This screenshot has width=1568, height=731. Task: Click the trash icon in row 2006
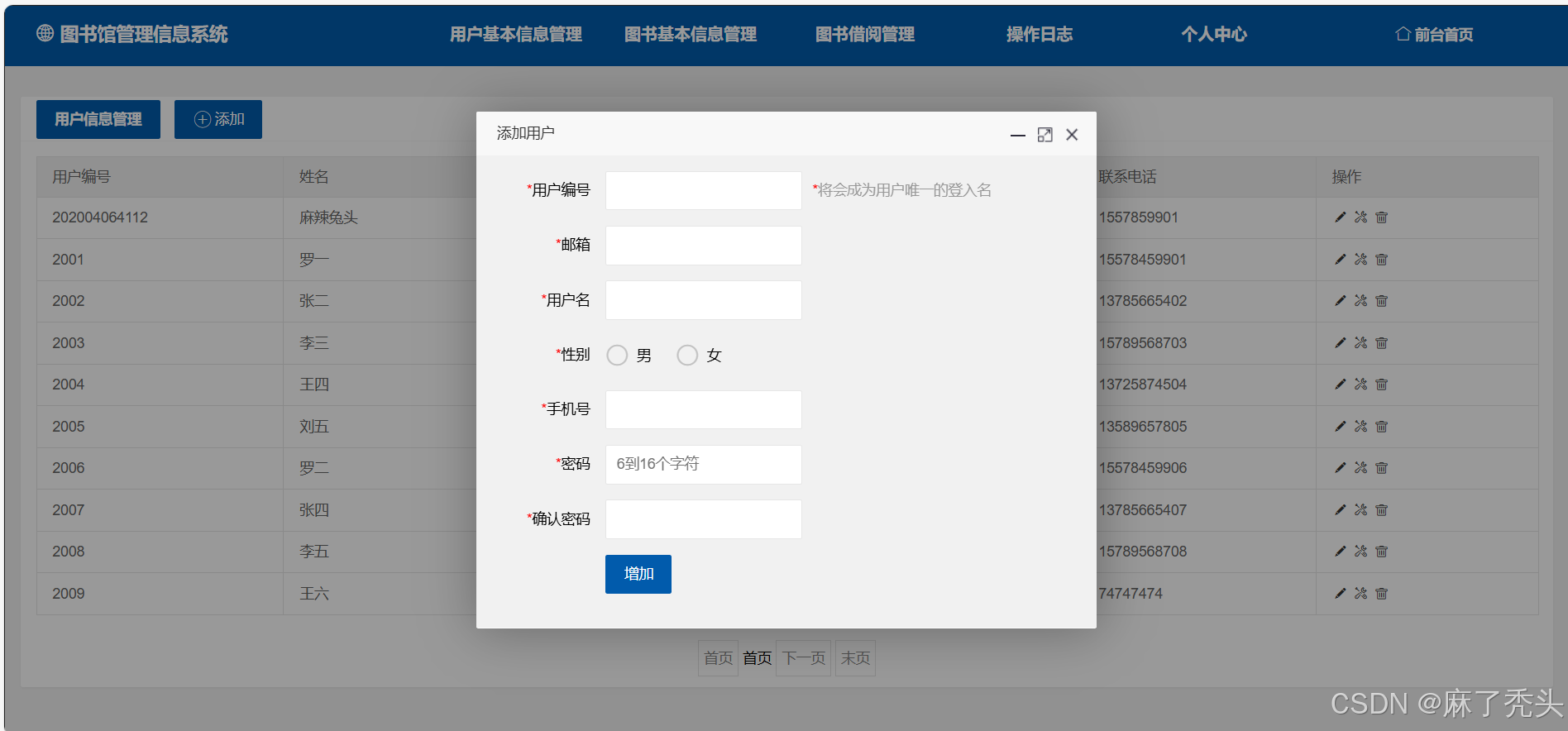[x=1381, y=468]
